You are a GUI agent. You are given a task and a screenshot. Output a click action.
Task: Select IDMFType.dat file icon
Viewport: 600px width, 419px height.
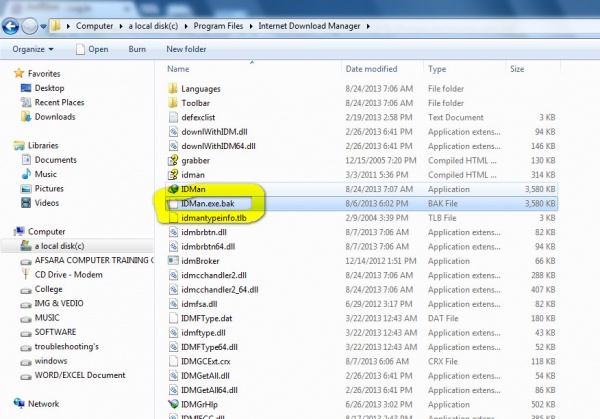(173, 318)
